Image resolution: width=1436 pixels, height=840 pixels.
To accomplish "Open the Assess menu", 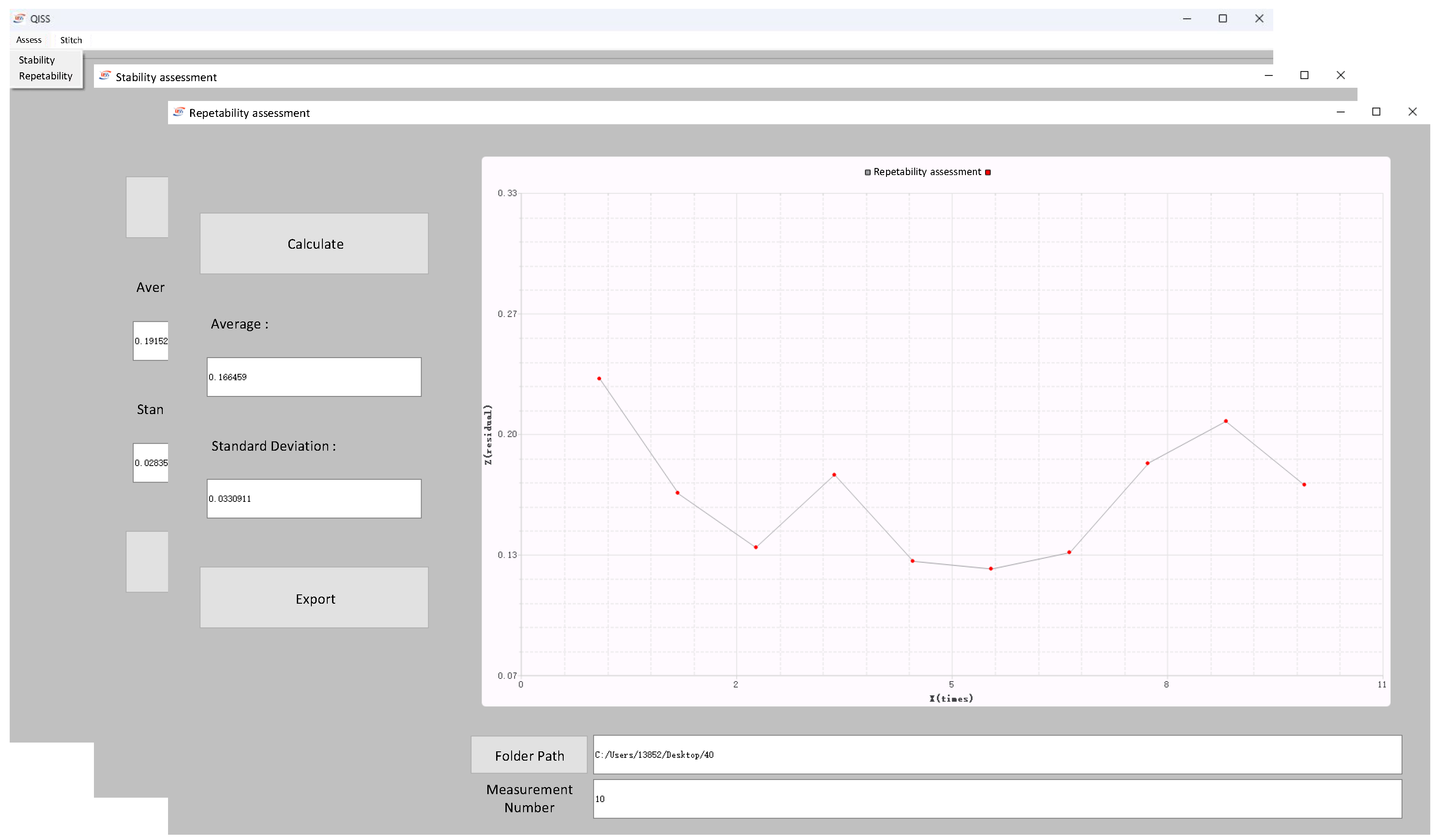I will coord(29,40).
